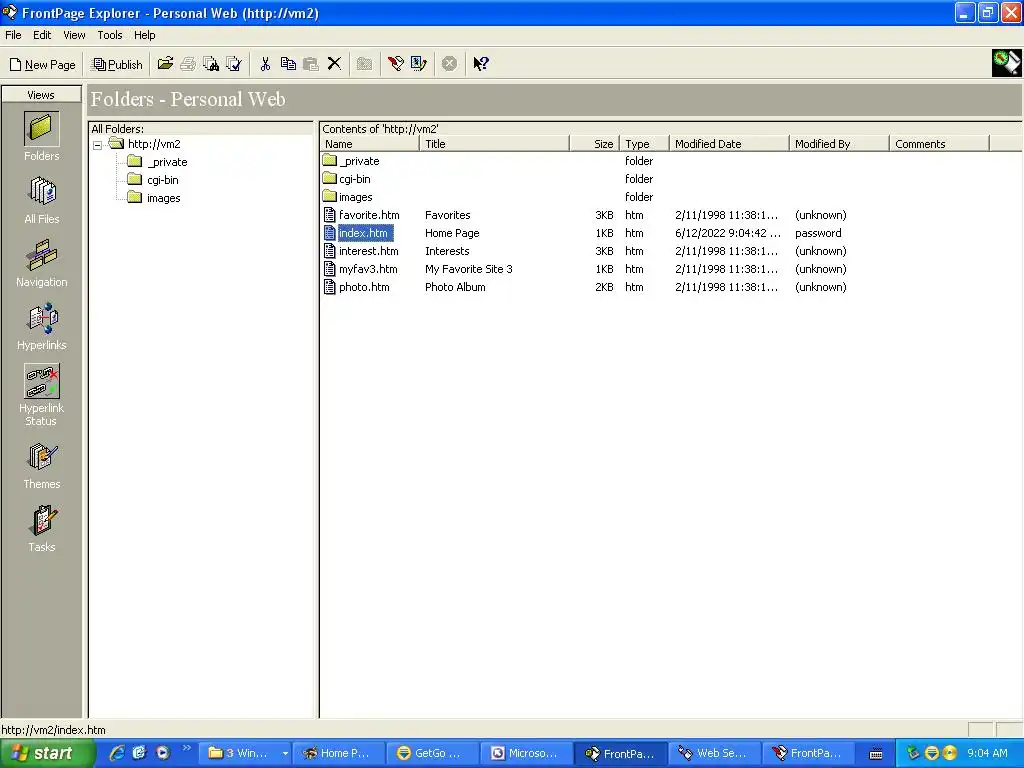
Task: Click the Stop icon in the toolbar
Action: tap(449, 63)
